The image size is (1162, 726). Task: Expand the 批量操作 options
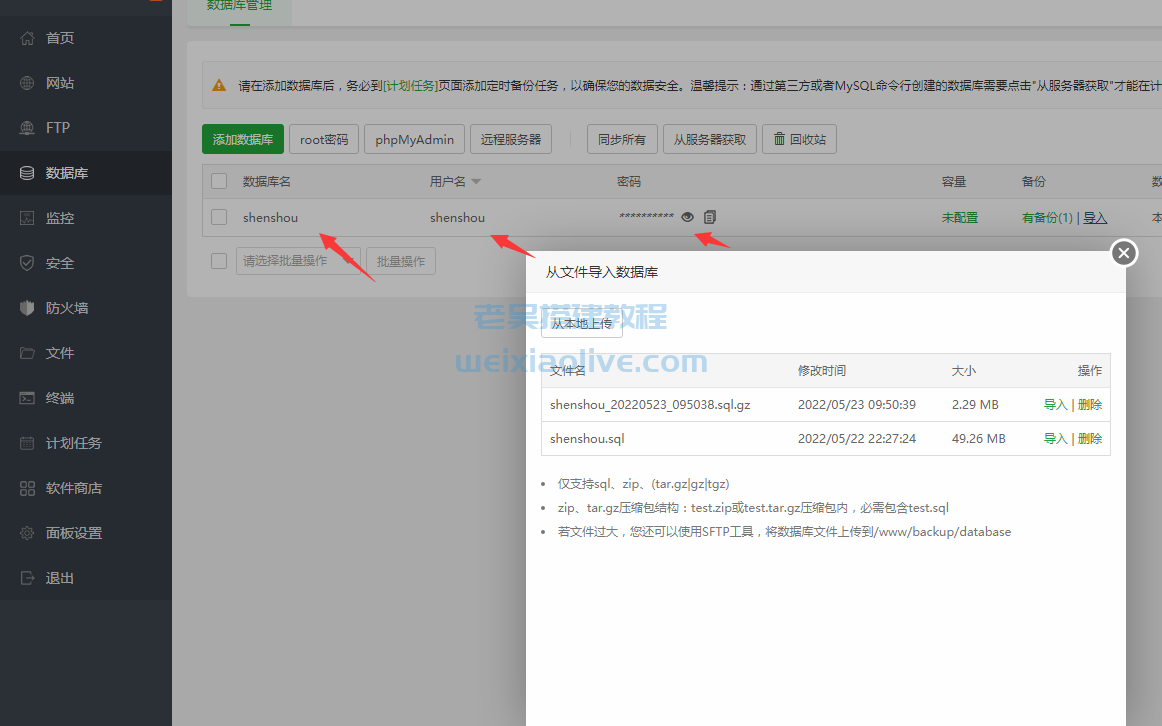click(x=400, y=260)
